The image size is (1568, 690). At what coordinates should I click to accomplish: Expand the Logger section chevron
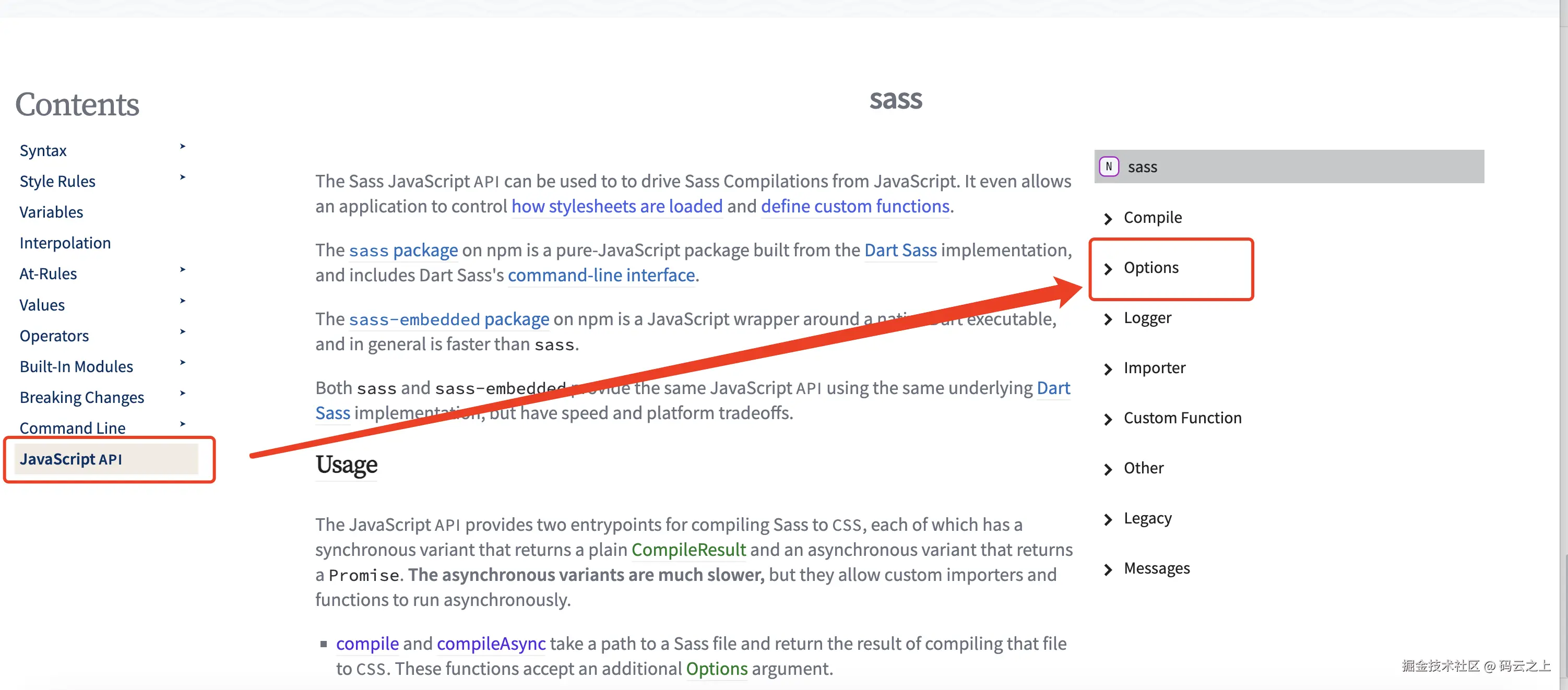[x=1108, y=319]
